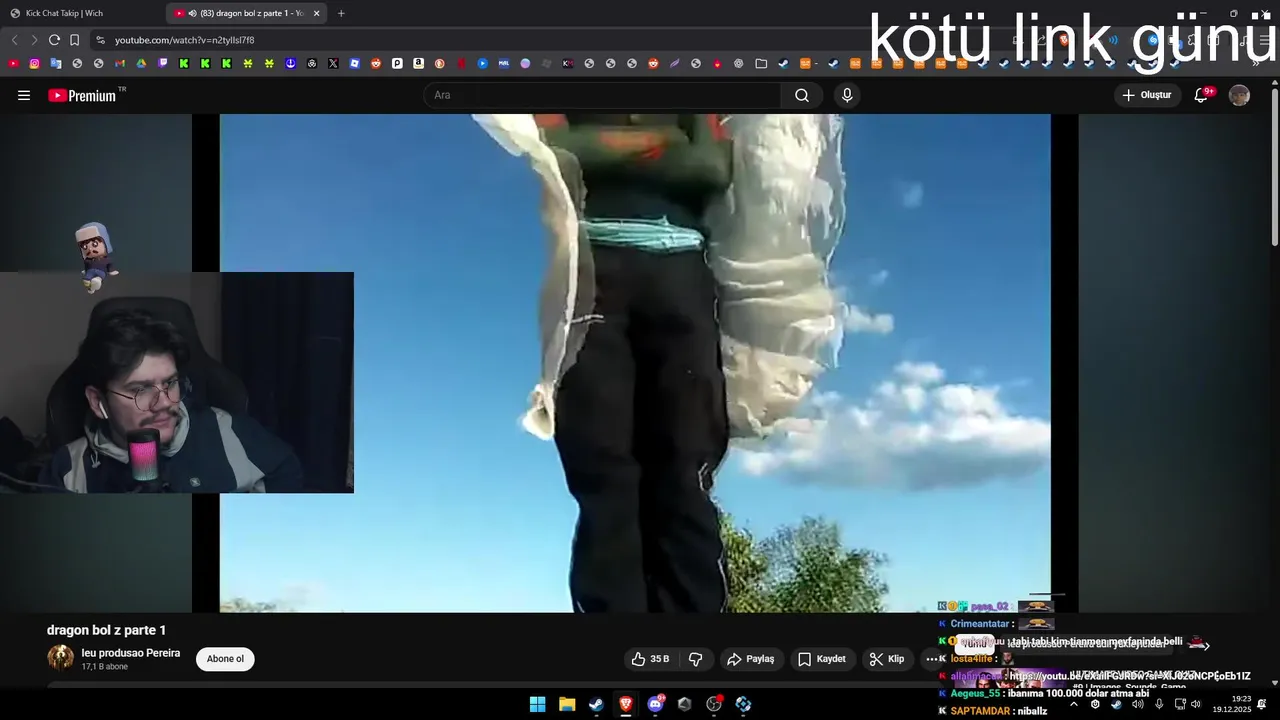Open leu produsao Pereira channel name
This screenshot has width=1280, height=720.
coord(131,653)
